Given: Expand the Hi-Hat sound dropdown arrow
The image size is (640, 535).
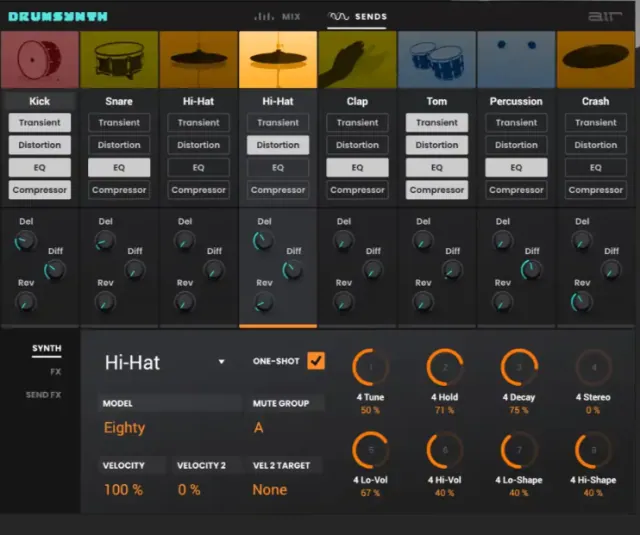Looking at the screenshot, I should coord(221,362).
